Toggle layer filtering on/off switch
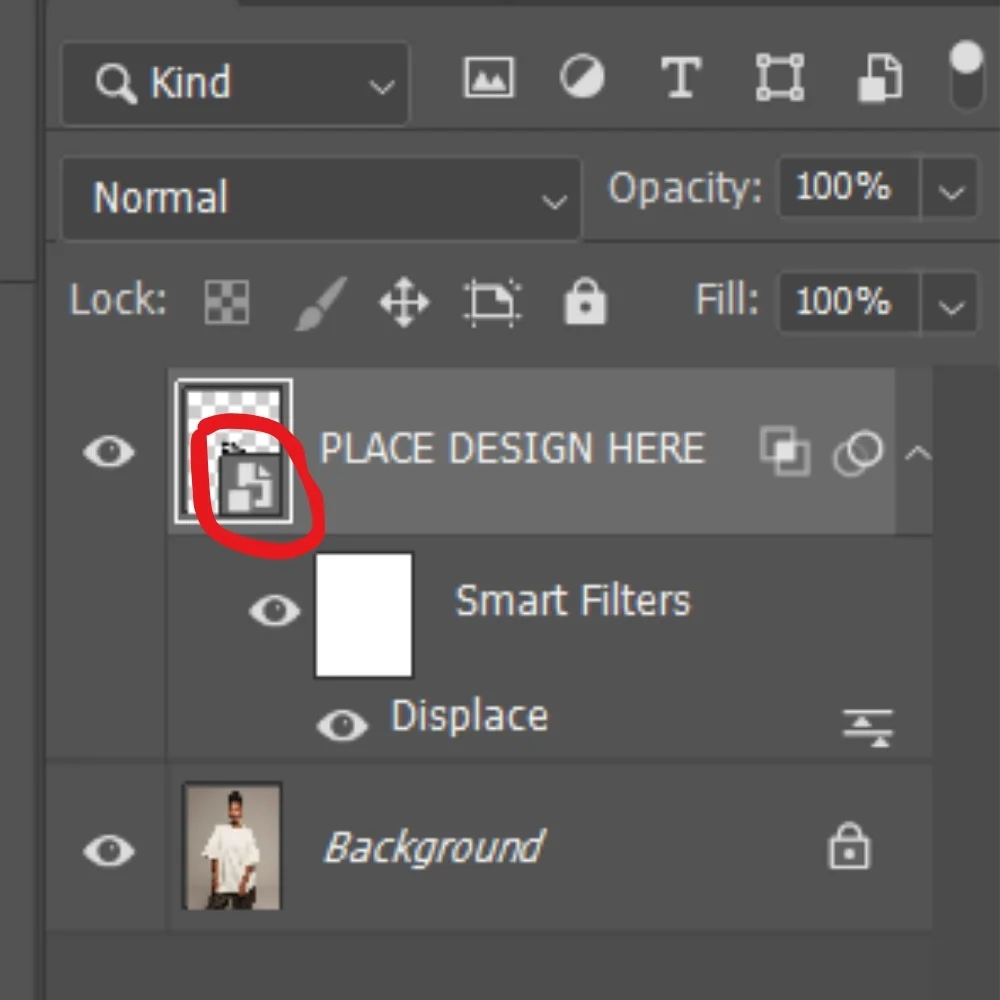Viewport: 1000px width, 1000px height. (966, 77)
